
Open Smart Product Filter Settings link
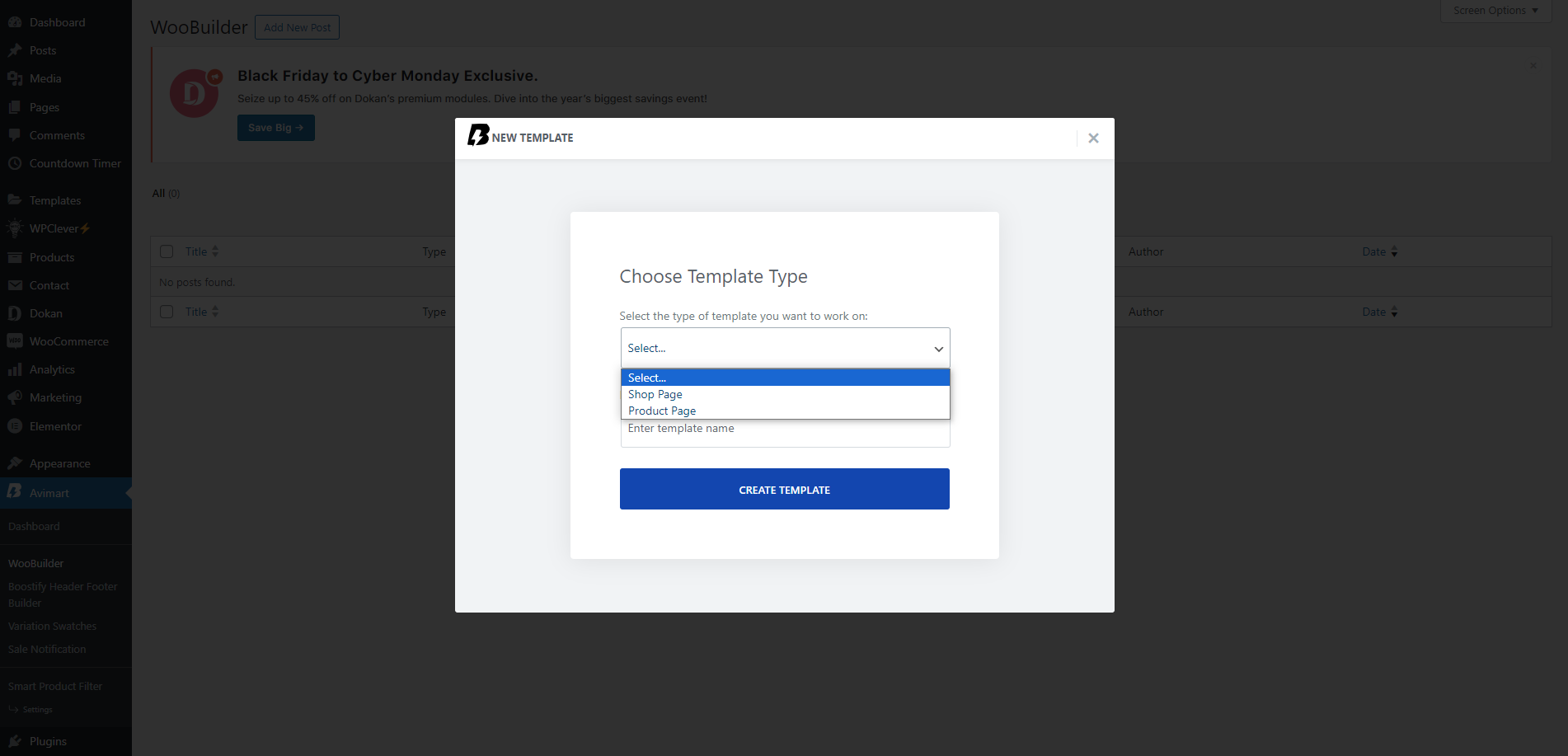(37, 709)
